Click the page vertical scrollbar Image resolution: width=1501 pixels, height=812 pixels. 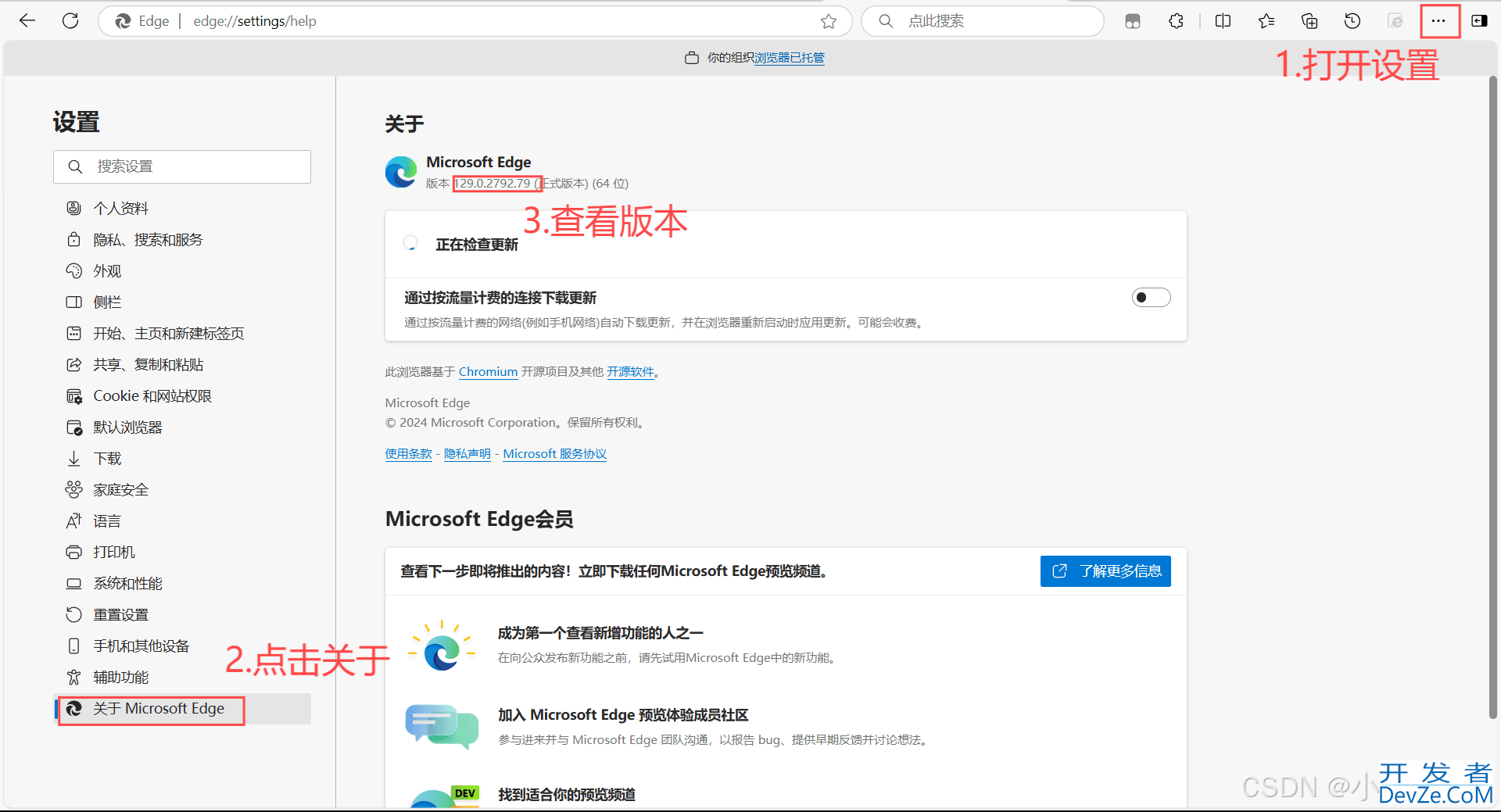coord(1493,397)
